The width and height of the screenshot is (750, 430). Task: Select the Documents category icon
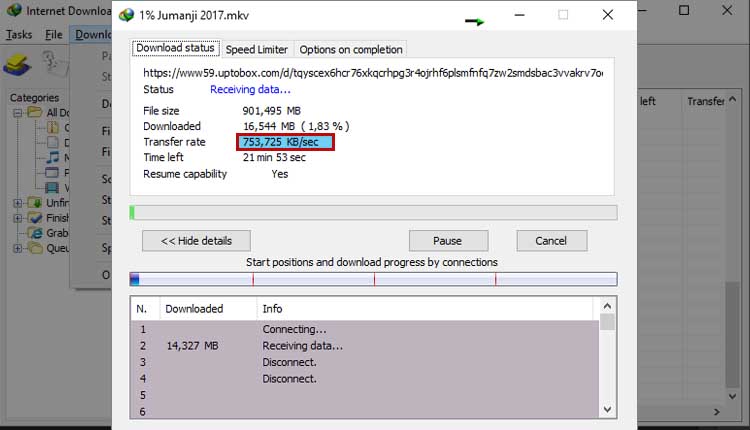point(52,143)
